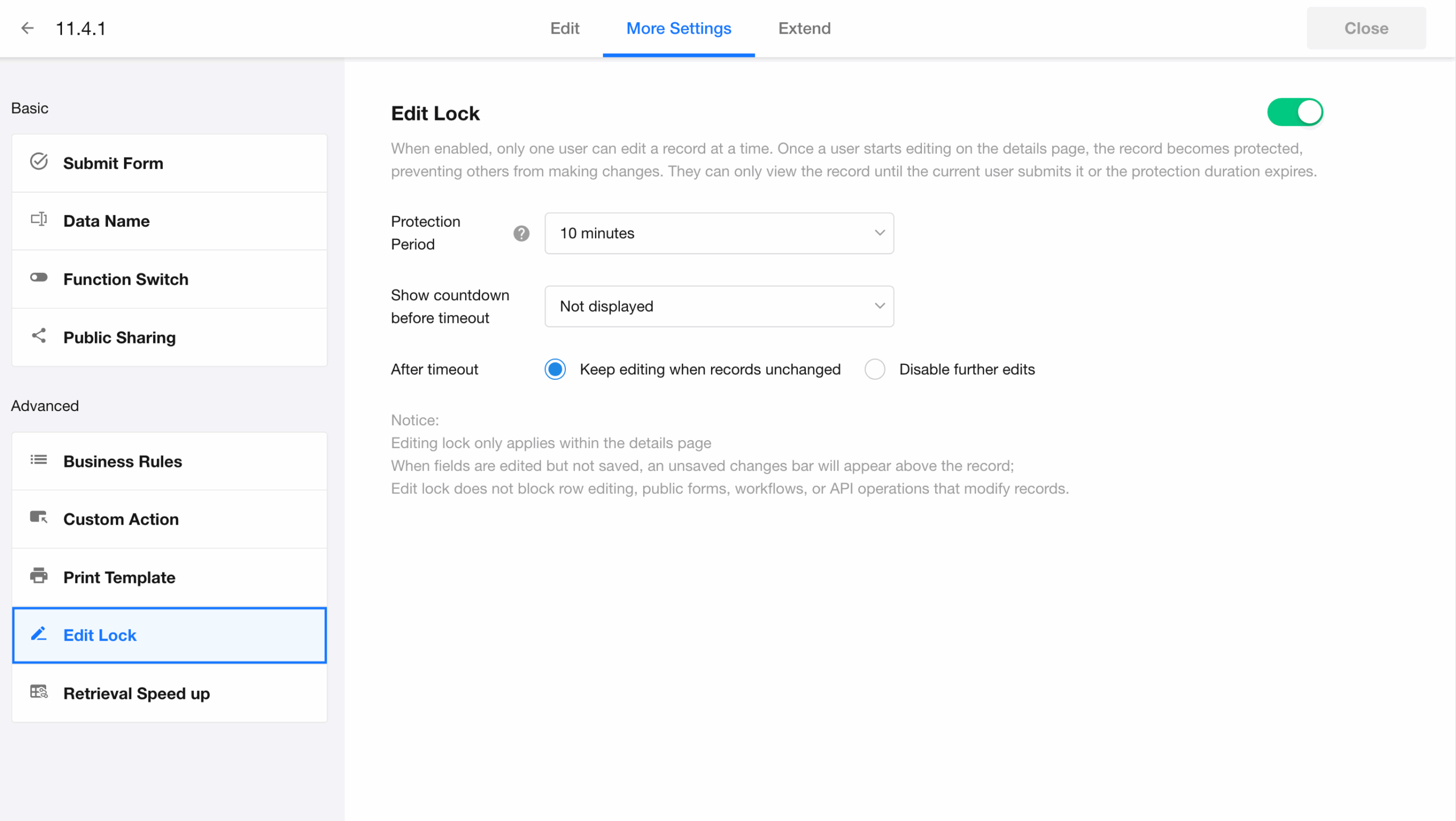Screen dimensions: 1456x821
Task: Click the Protection Period label
Action: pyautogui.click(x=425, y=233)
